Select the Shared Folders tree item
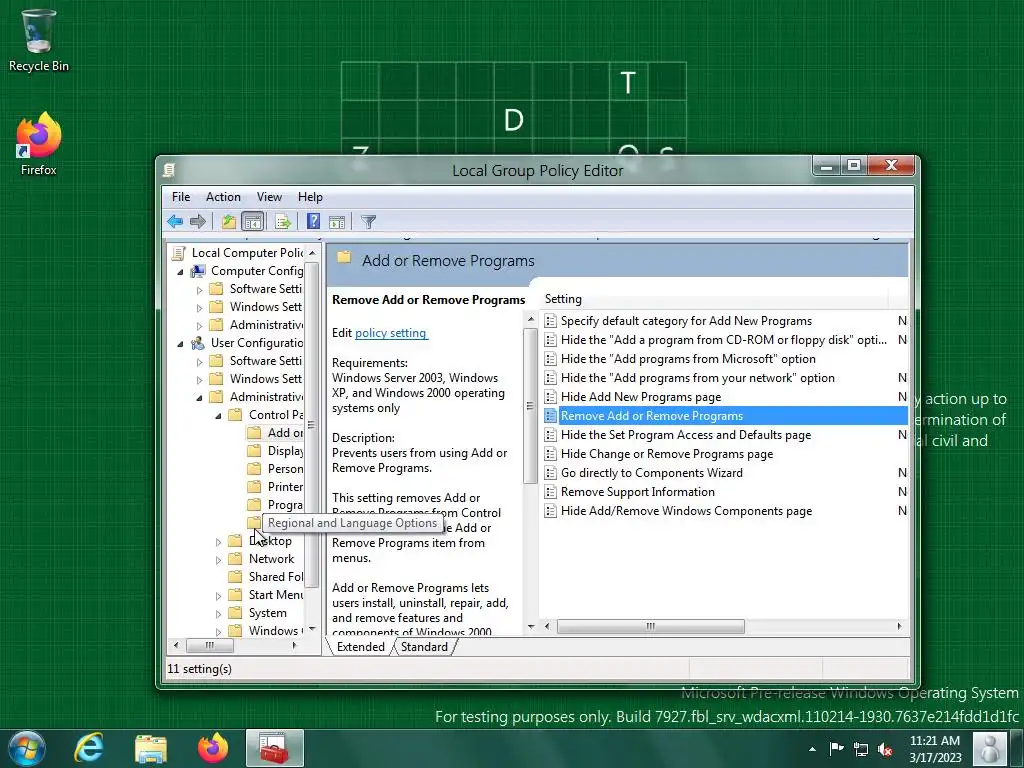Image resolution: width=1024 pixels, height=768 pixels. point(276,577)
